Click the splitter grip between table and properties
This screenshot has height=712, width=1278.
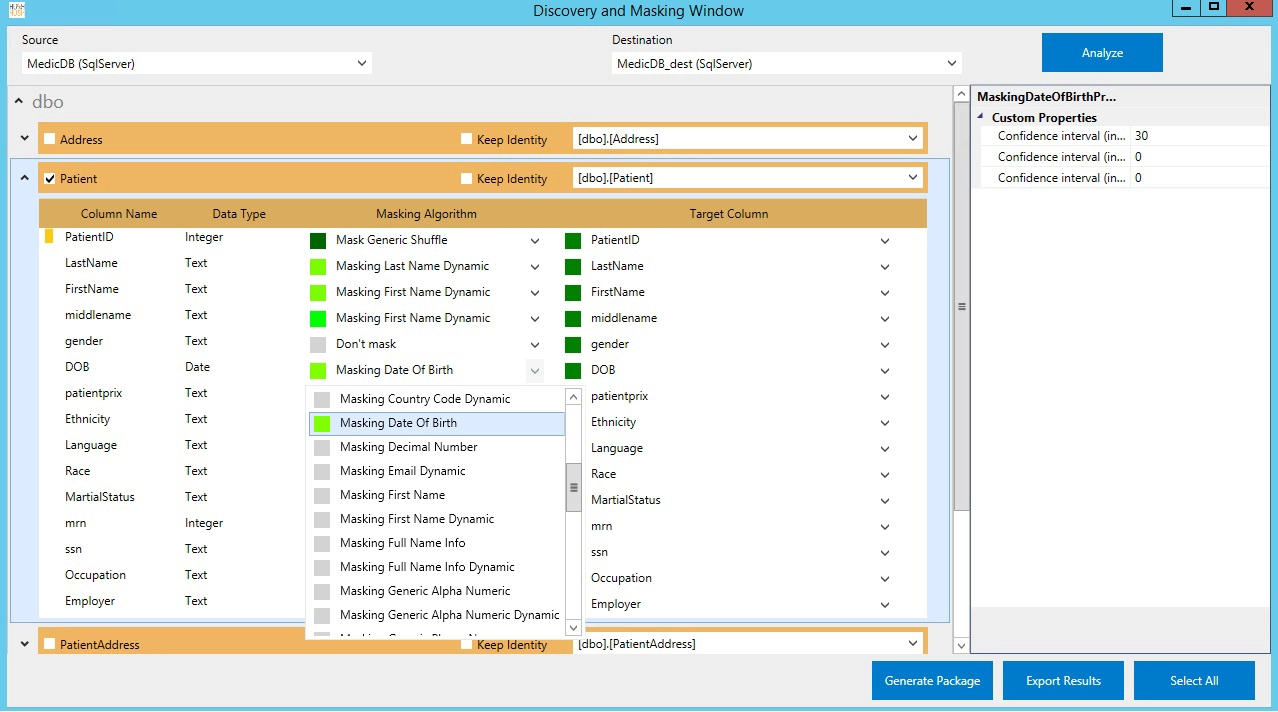tap(962, 307)
